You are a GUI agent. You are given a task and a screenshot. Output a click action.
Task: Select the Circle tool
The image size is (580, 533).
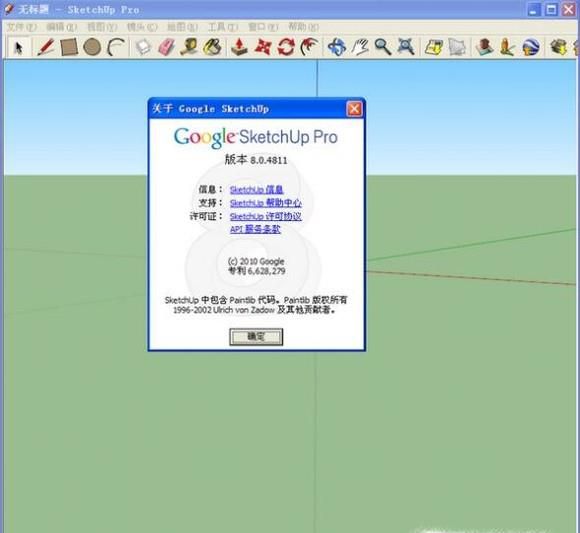pyautogui.click(x=92, y=47)
